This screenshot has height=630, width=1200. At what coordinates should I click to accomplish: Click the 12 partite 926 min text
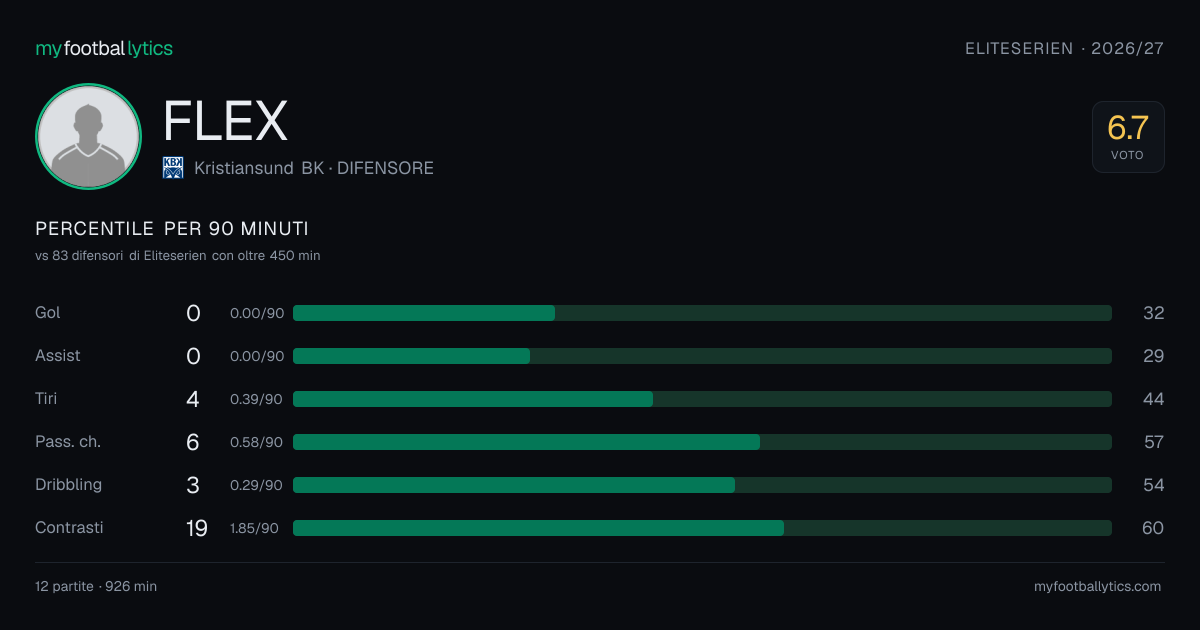(x=96, y=587)
